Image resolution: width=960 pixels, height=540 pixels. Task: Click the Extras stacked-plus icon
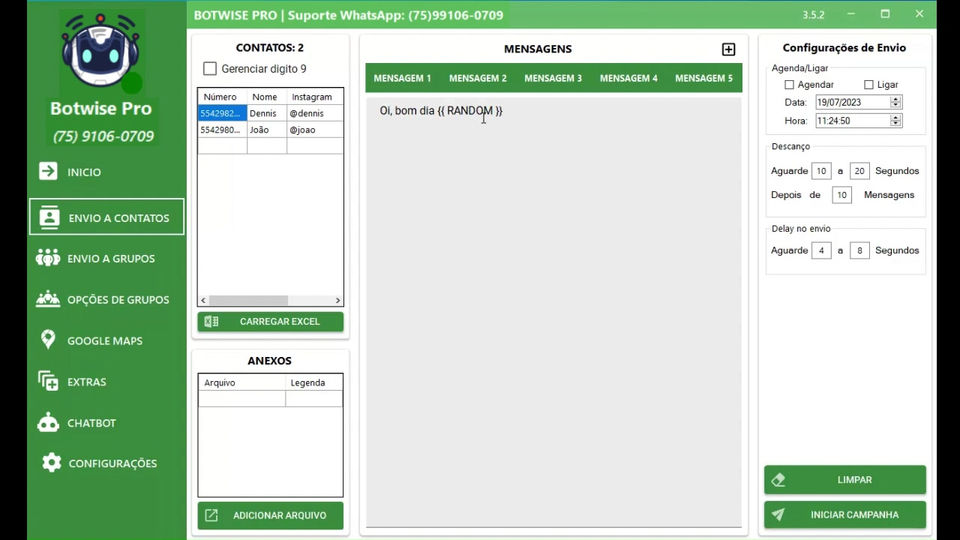click(x=48, y=381)
